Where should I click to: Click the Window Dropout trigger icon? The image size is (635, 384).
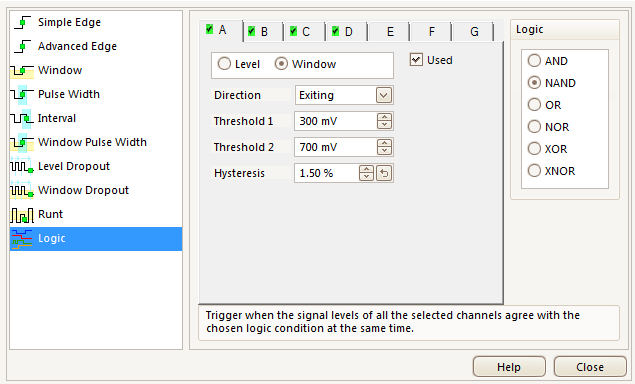pyautogui.click(x=22, y=190)
